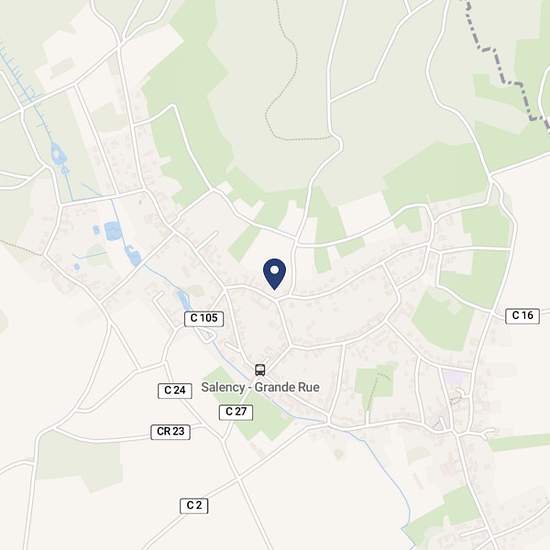
Task: Select the C 24 road shield
Action: [x=175, y=390]
